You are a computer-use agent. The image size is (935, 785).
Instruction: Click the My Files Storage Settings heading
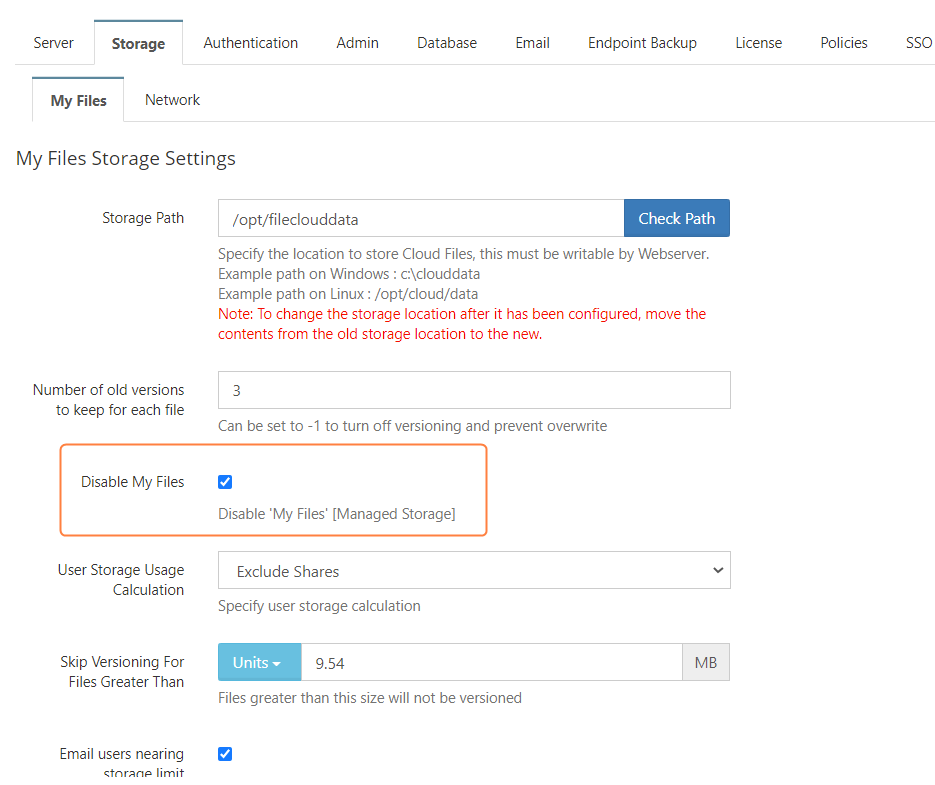coord(126,159)
